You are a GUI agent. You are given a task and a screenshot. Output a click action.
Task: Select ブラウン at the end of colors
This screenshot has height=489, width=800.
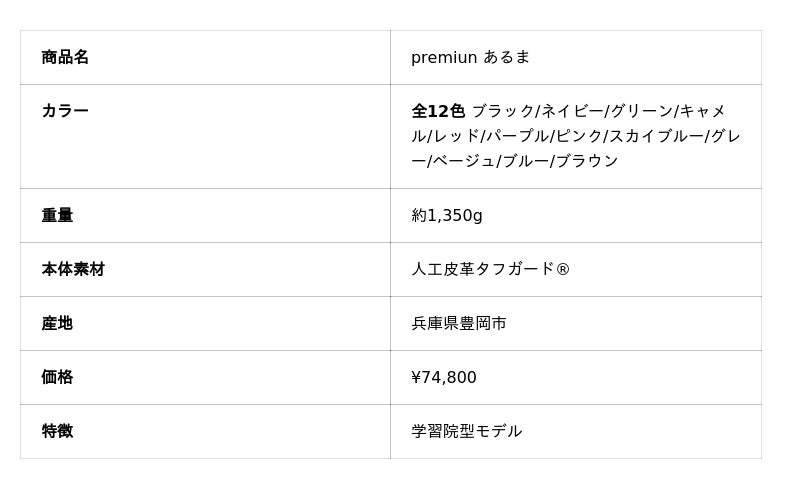[587, 161]
